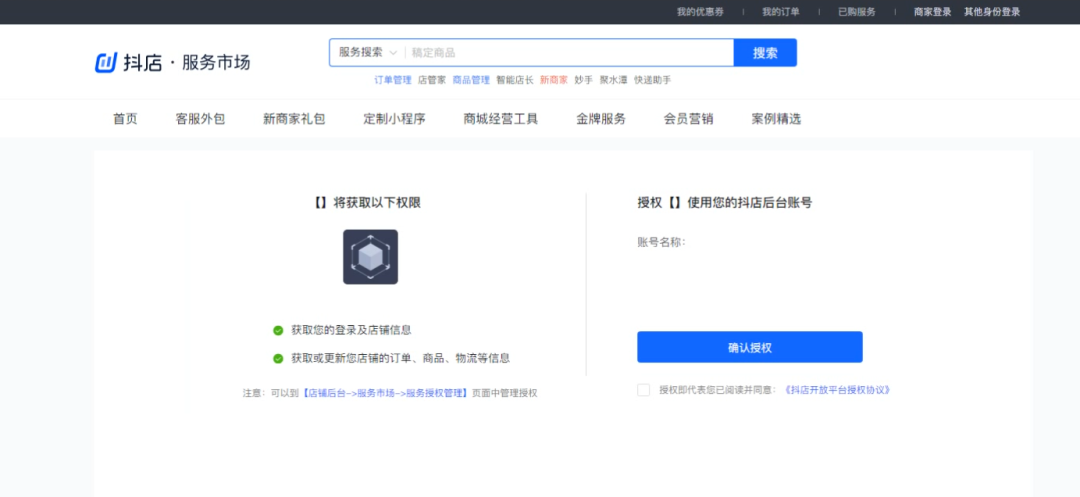
Task: Go to 首页 navigation tab
Action: (x=125, y=118)
